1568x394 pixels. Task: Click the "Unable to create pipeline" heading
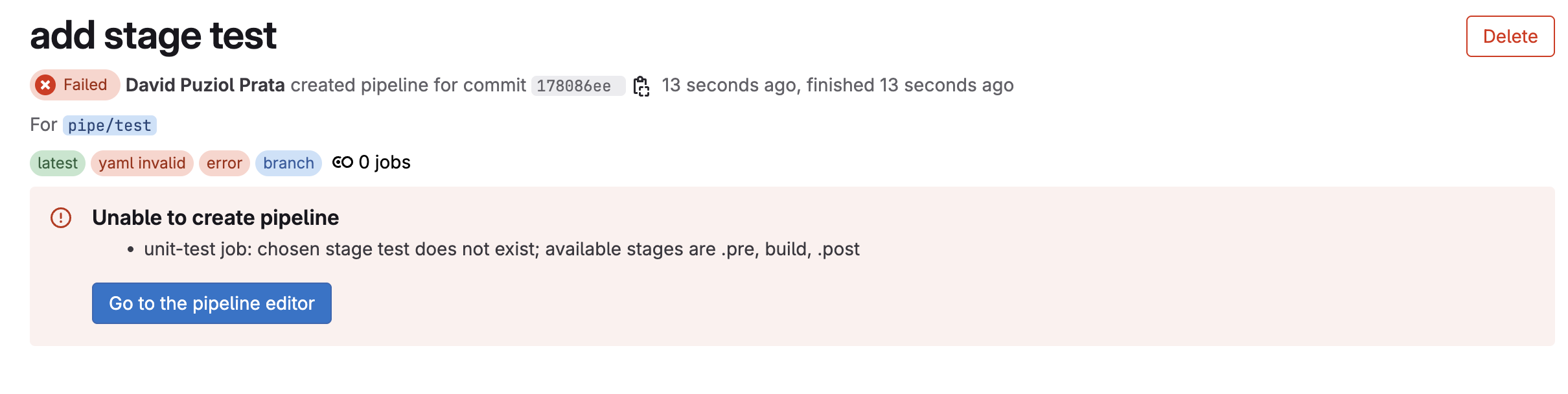pyautogui.click(x=215, y=218)
